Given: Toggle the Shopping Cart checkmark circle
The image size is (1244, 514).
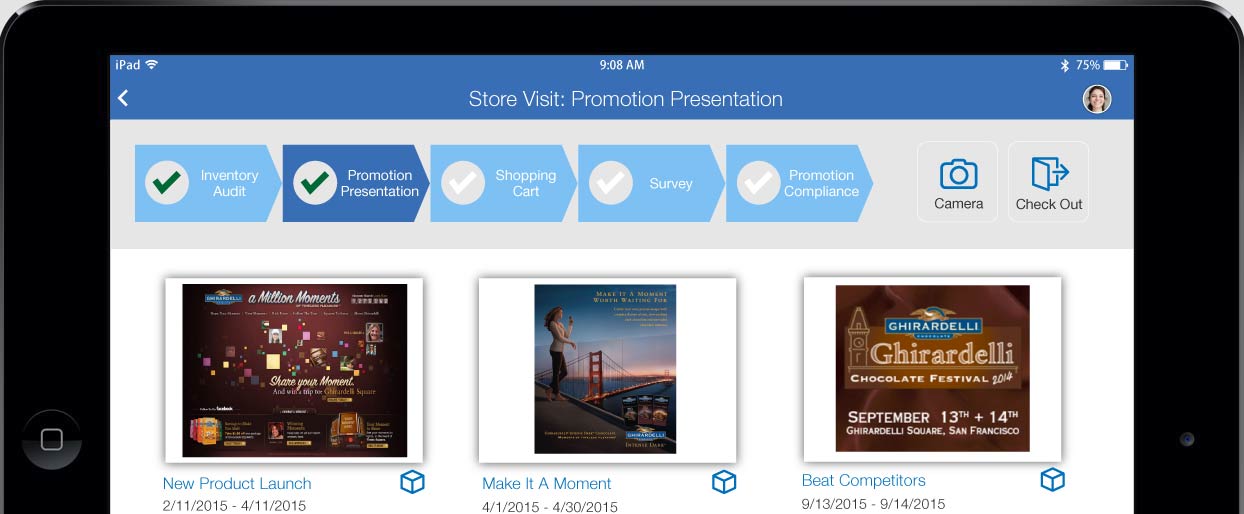Looking at the screenshot, I should point(463,183).
